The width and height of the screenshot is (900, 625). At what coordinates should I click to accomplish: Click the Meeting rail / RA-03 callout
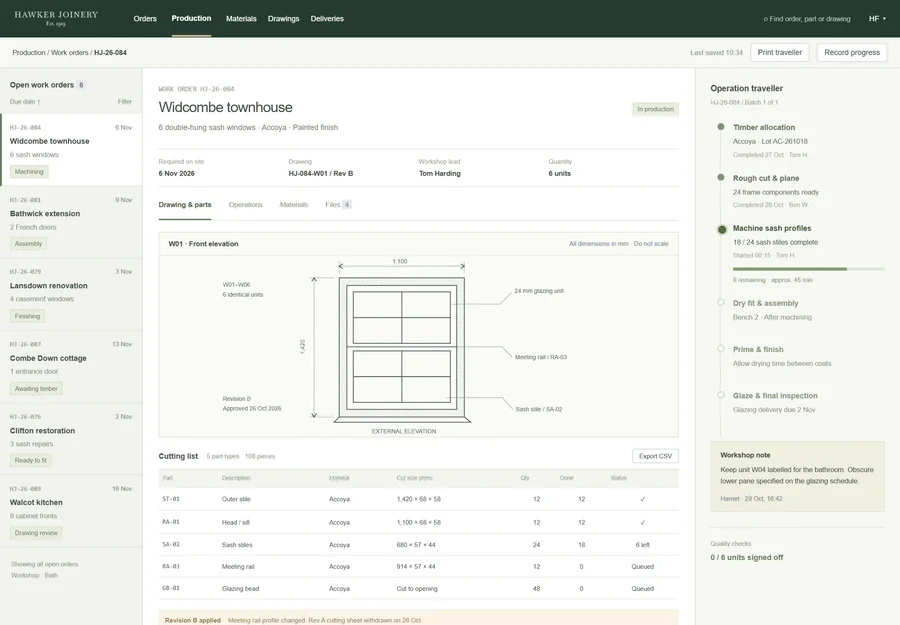pyautogui.click(x=541, y=357)
